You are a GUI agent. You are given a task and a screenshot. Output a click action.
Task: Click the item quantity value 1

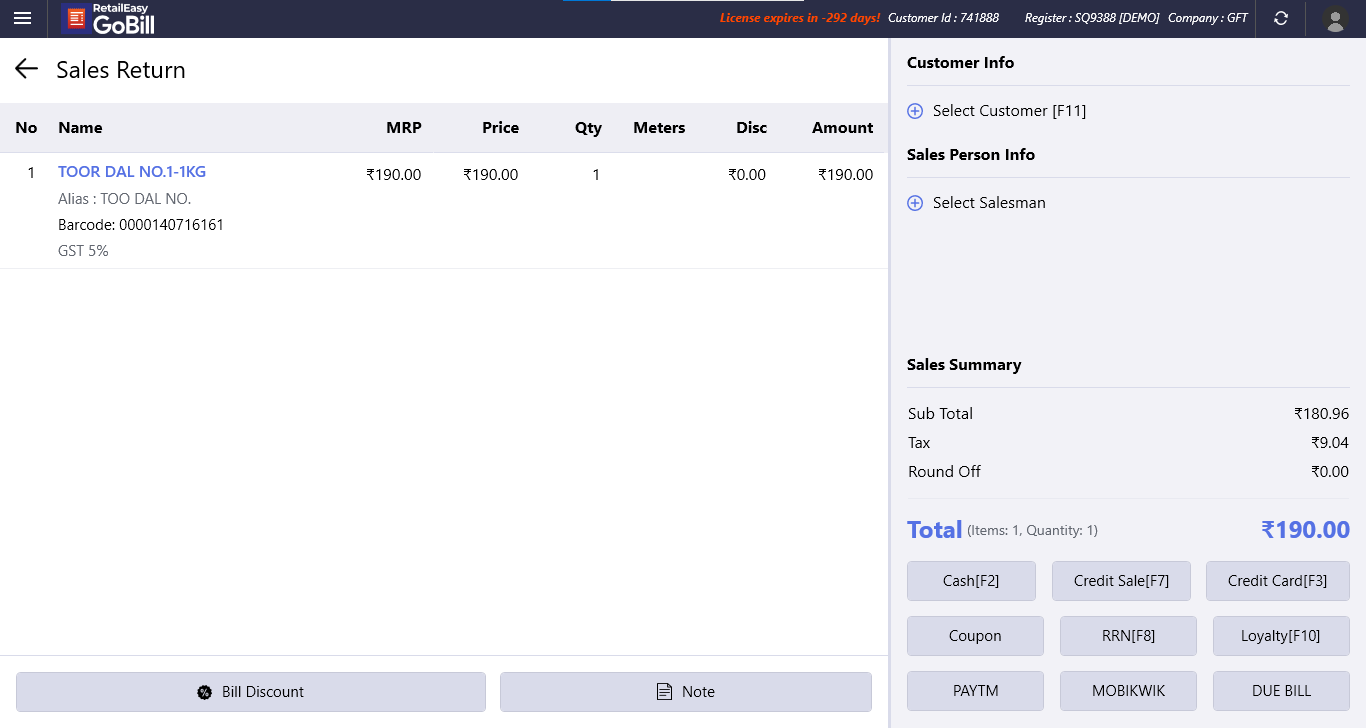coord(596,175)
